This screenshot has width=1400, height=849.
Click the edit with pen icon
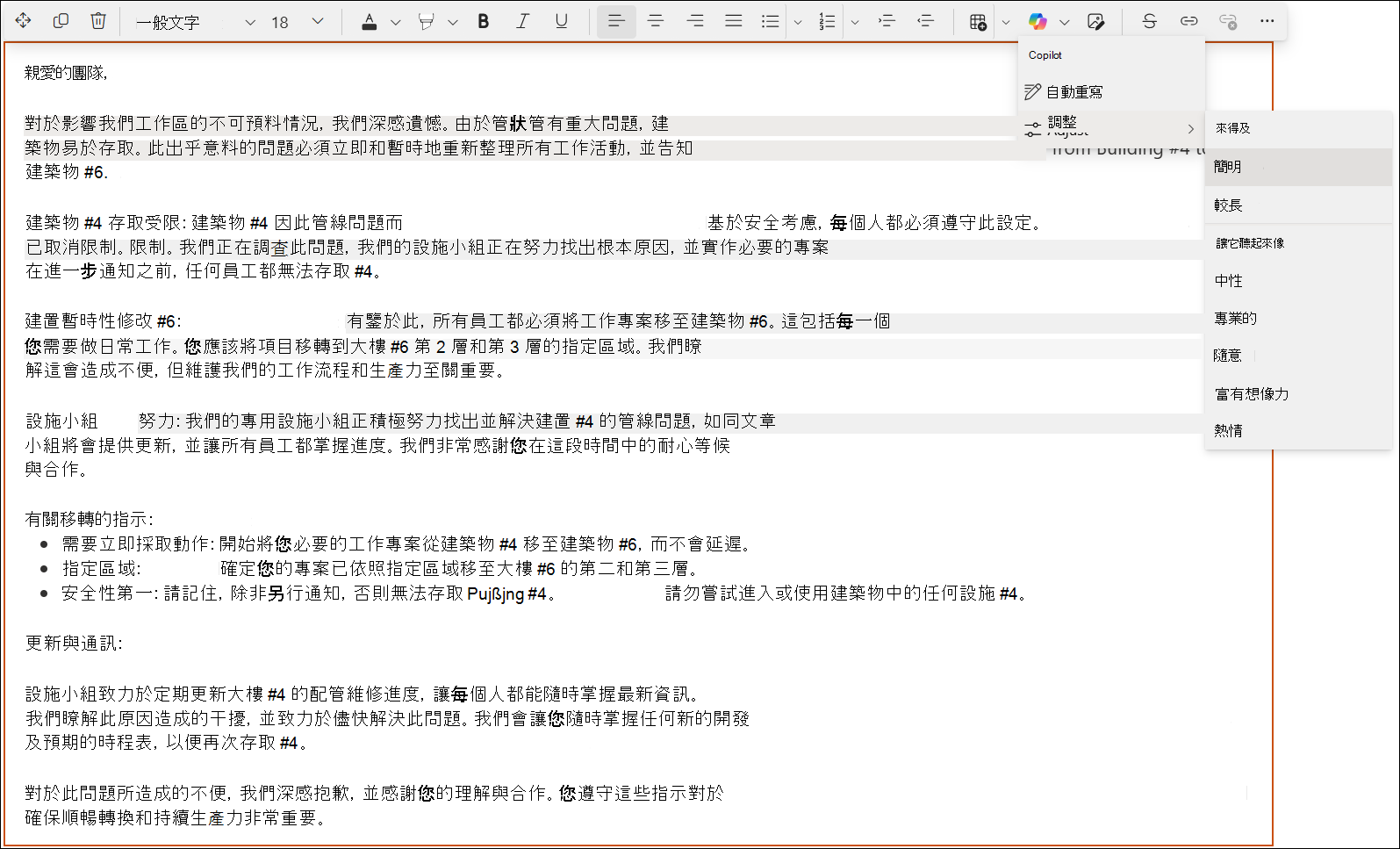[x=1095, y=22]
